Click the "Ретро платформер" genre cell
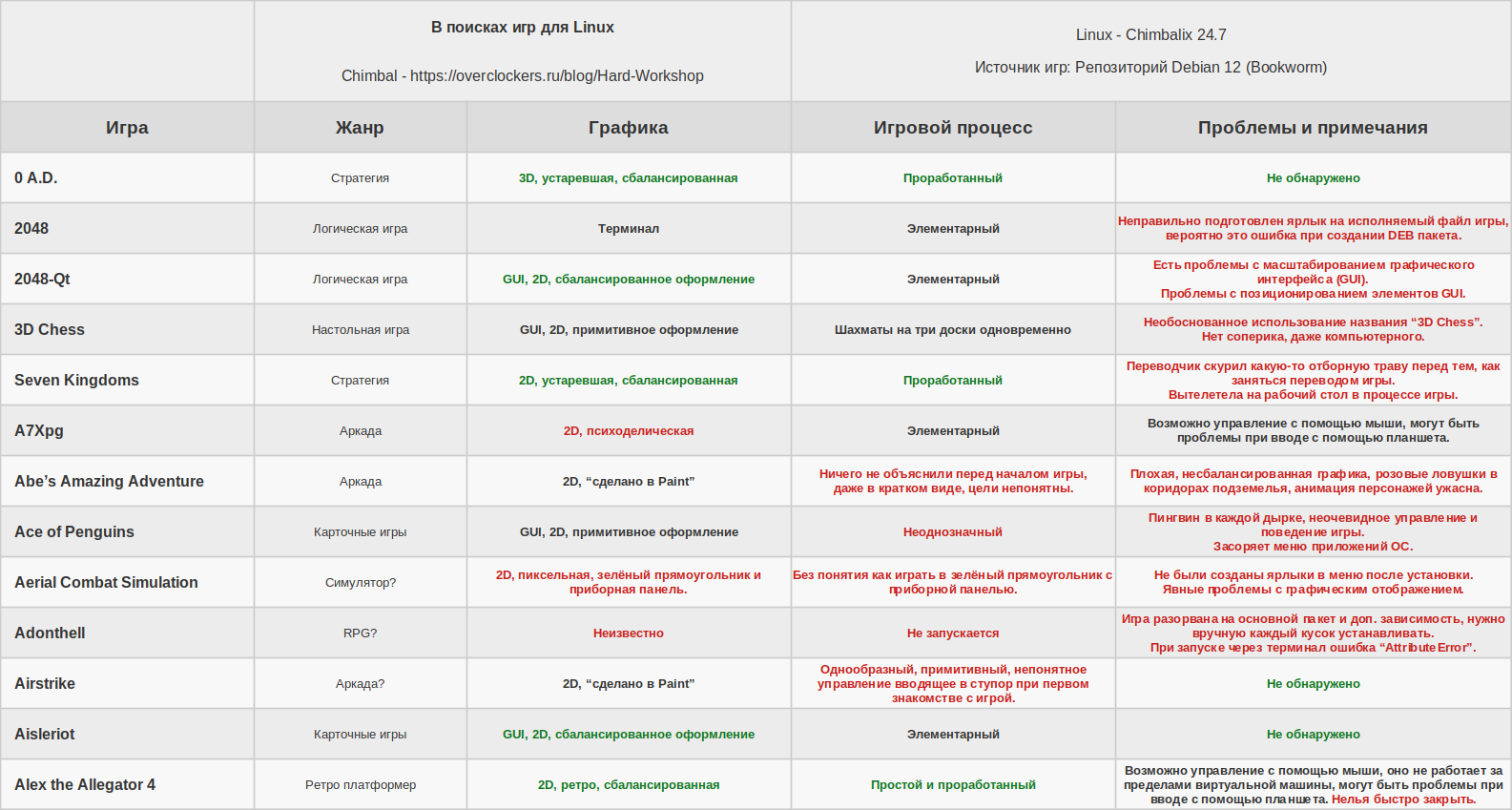The width and height of the screenshot is (1512, 810). [x=361, y=785]
